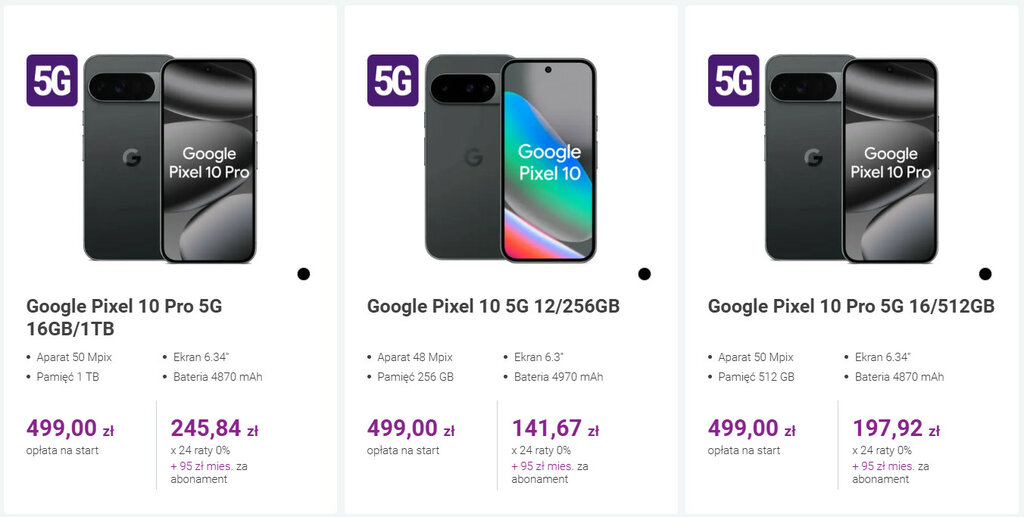Click the Pamięć 1 TB specification
This screenshot has height=517, width=1024.
68,377
